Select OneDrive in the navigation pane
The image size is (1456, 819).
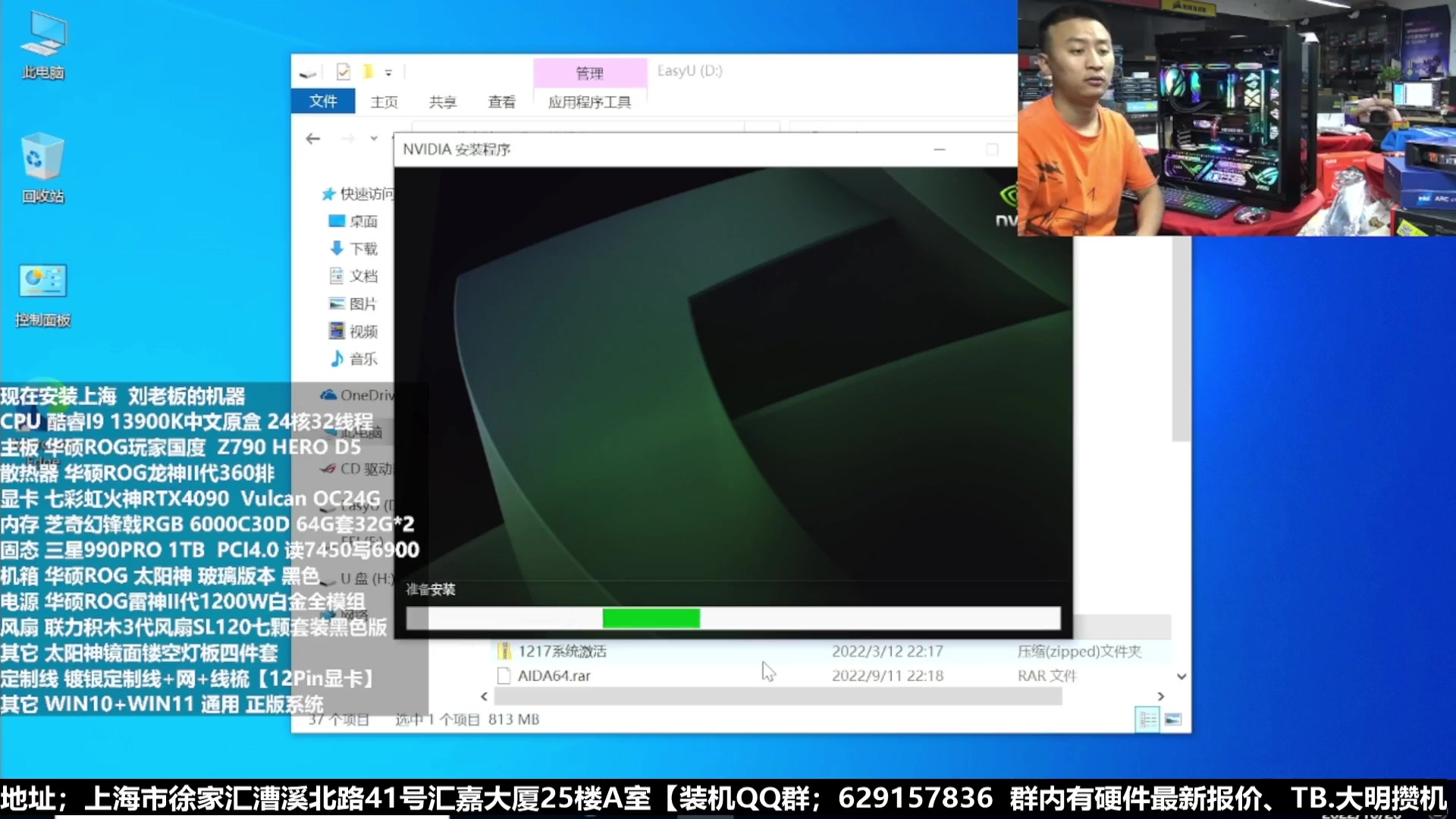[356, 395]
